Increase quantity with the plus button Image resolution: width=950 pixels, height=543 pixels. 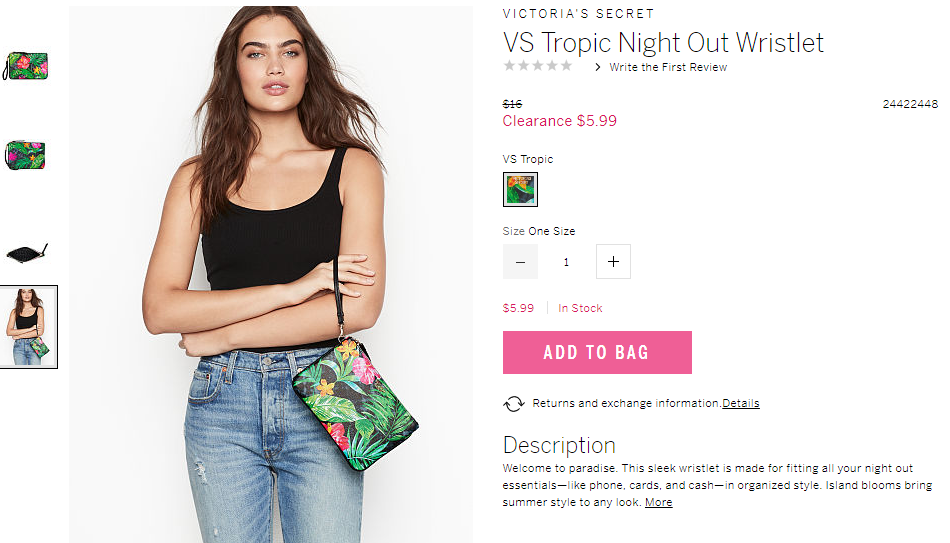click(613, 262)
